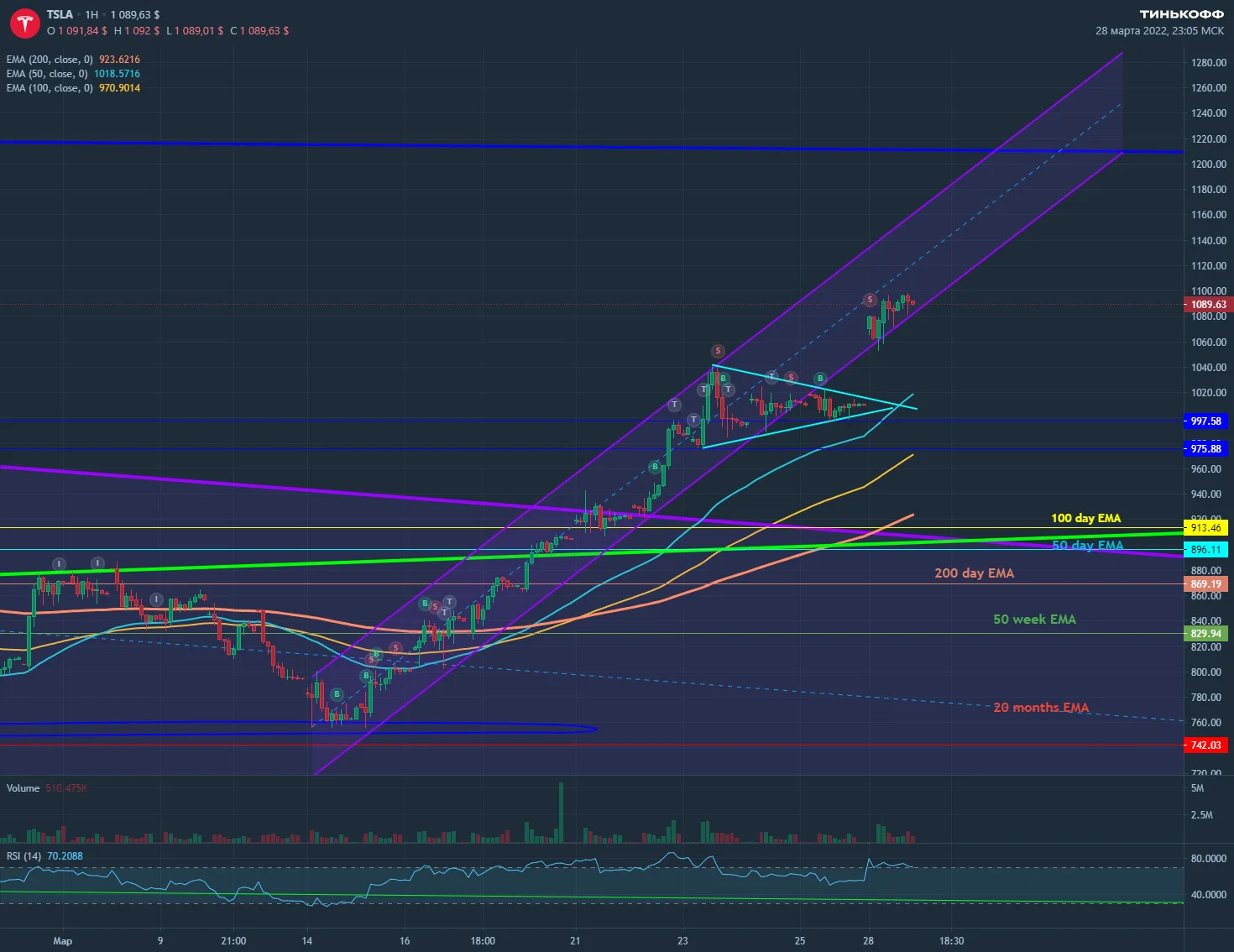1234x952 pixels.
Task: Click the blue 975.88 price label
Action: click(x=1206, y=449)
